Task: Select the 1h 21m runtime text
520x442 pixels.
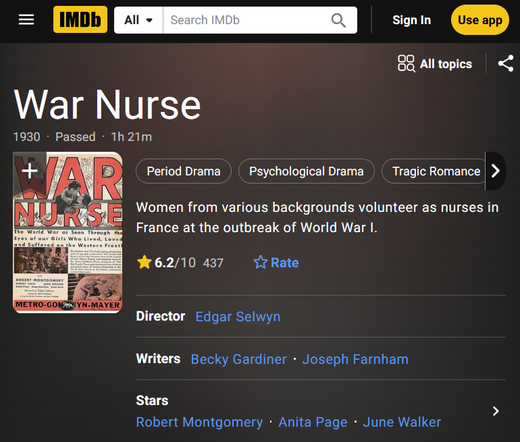Action: pyautogui.click(x=131, y=137)
